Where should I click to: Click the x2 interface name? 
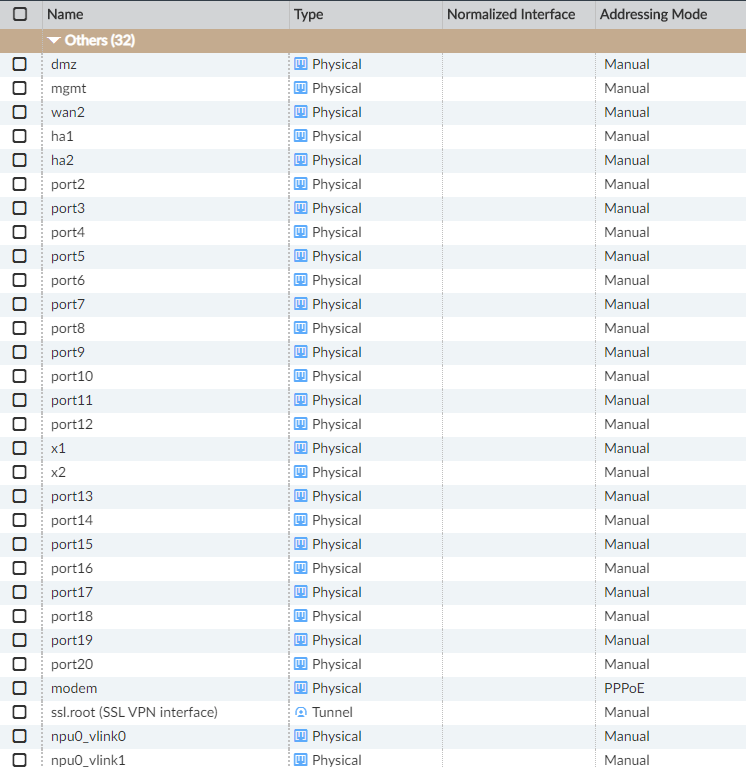[x=58, y=472]
